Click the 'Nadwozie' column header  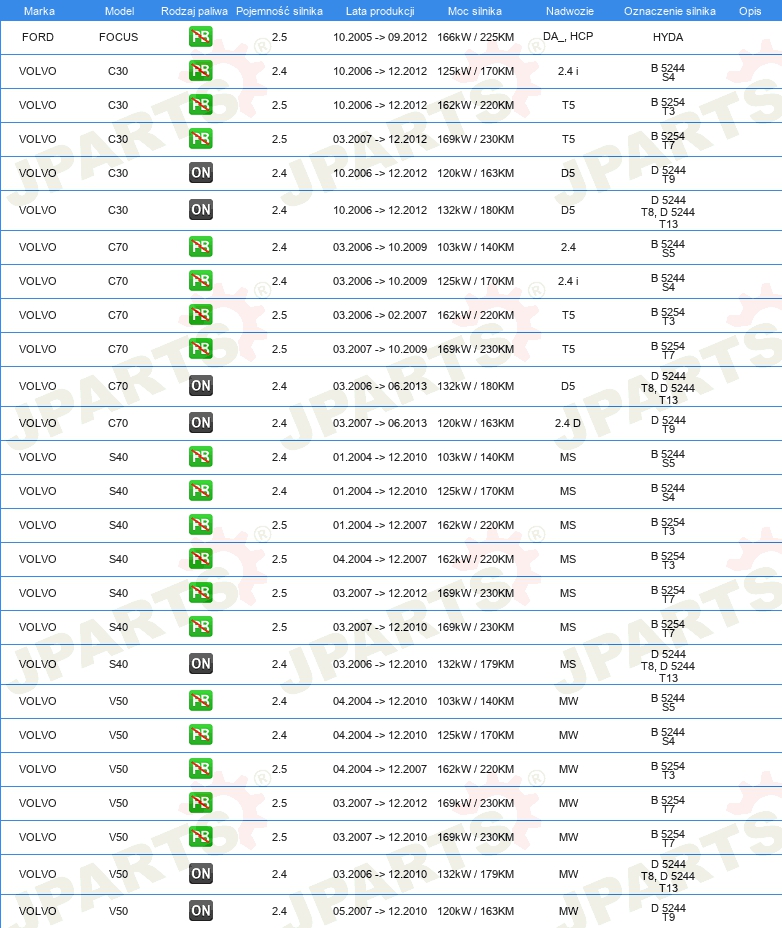click(x=571, y=11)
